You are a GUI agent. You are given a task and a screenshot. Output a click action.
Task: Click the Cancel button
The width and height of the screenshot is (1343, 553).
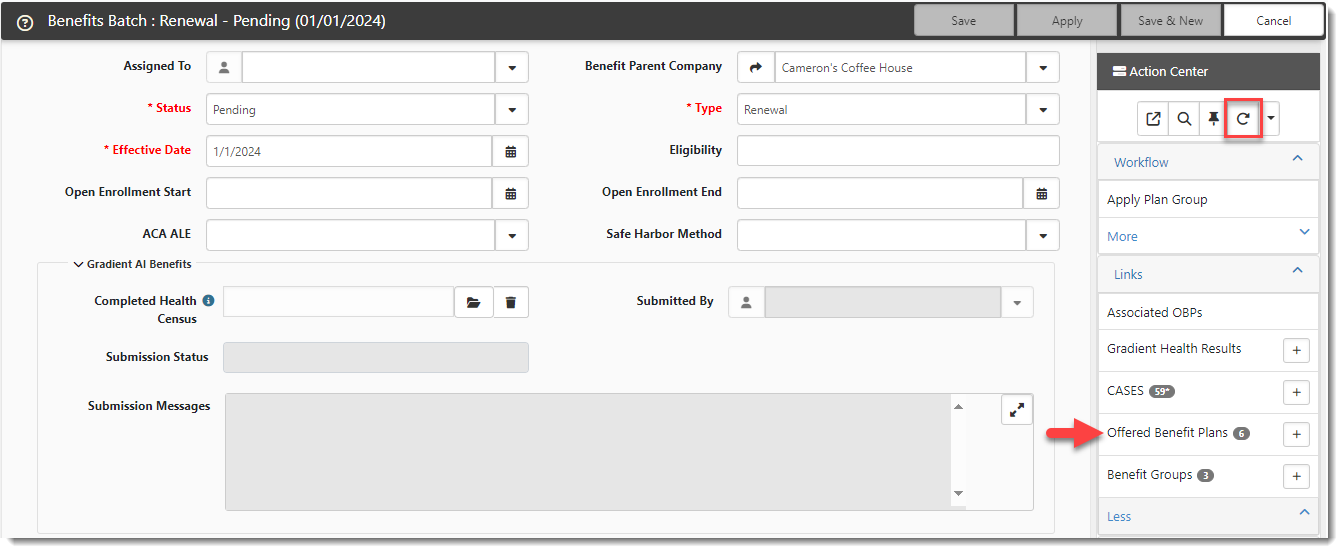1273,21
